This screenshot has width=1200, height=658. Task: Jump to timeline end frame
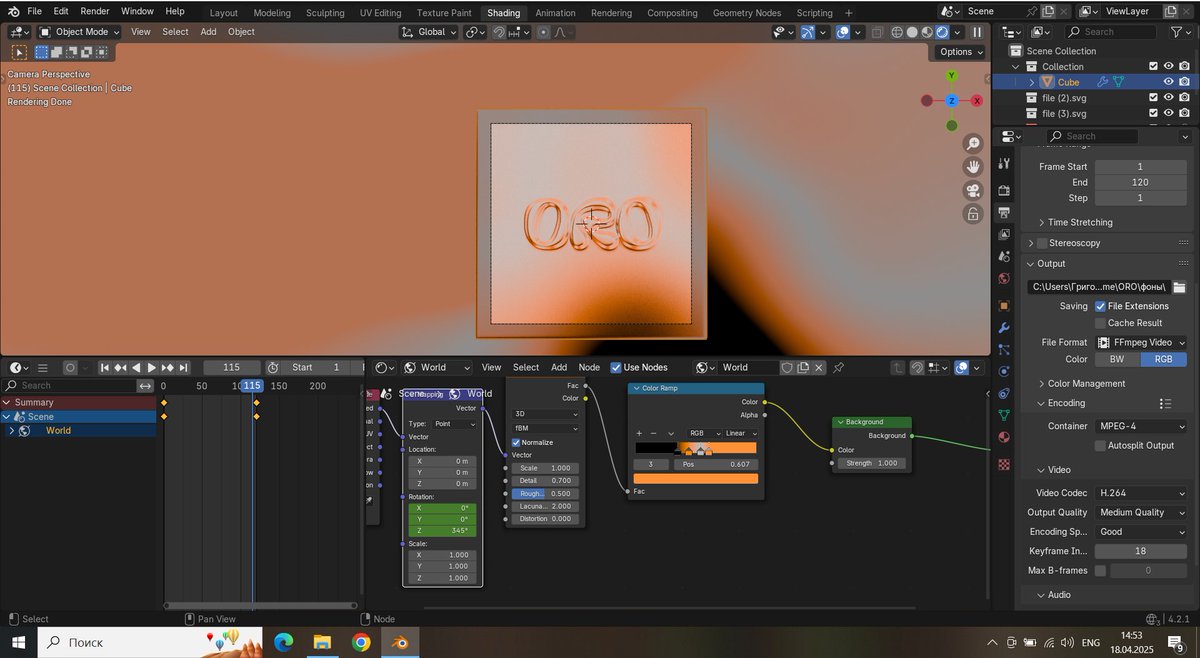pyautogui.click(x=183, y=368)
